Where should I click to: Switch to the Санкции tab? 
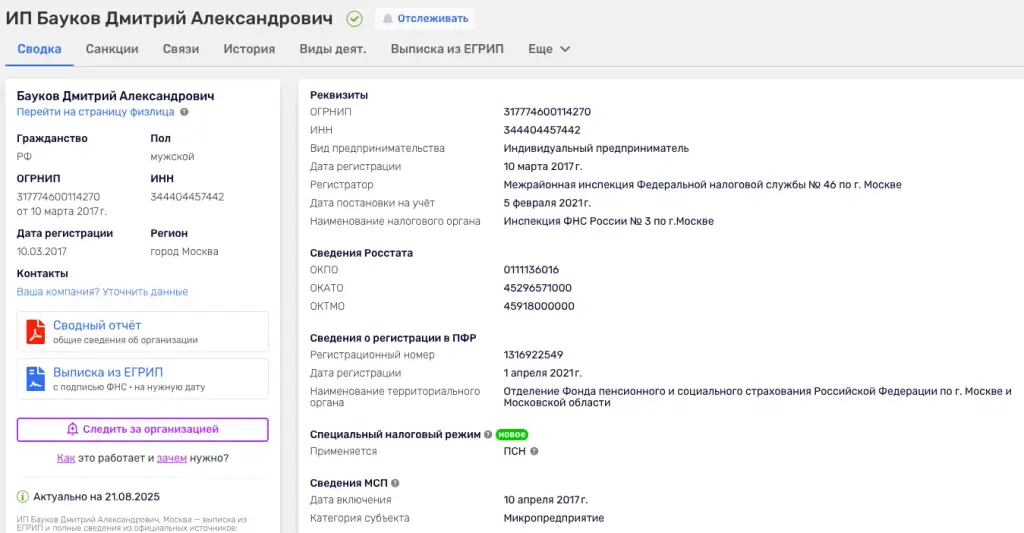coord(112,49)
